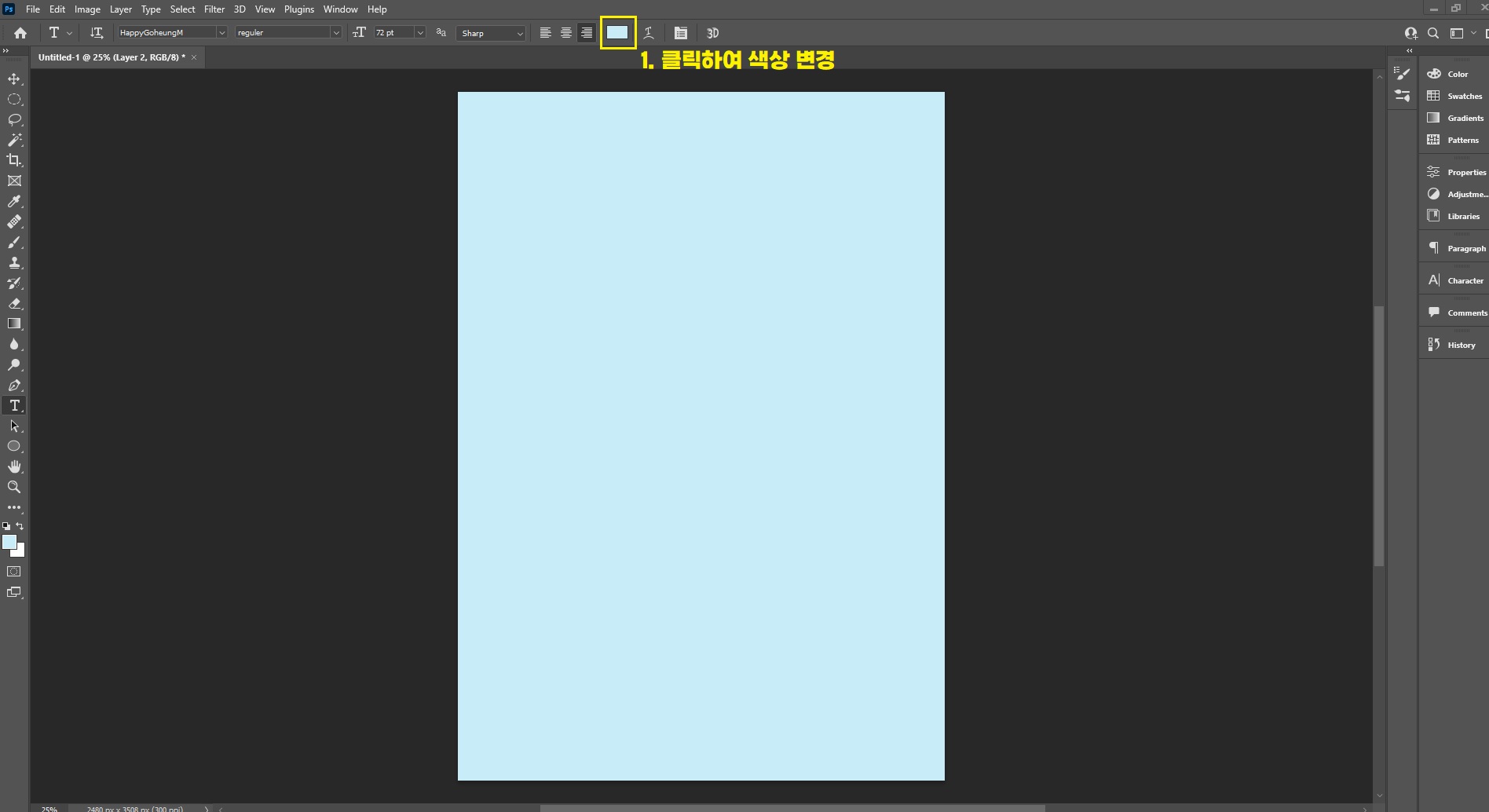The width and height of the screenshot is (1489, 812).
Task: Select the Pen tool
Action: point(14,385)
